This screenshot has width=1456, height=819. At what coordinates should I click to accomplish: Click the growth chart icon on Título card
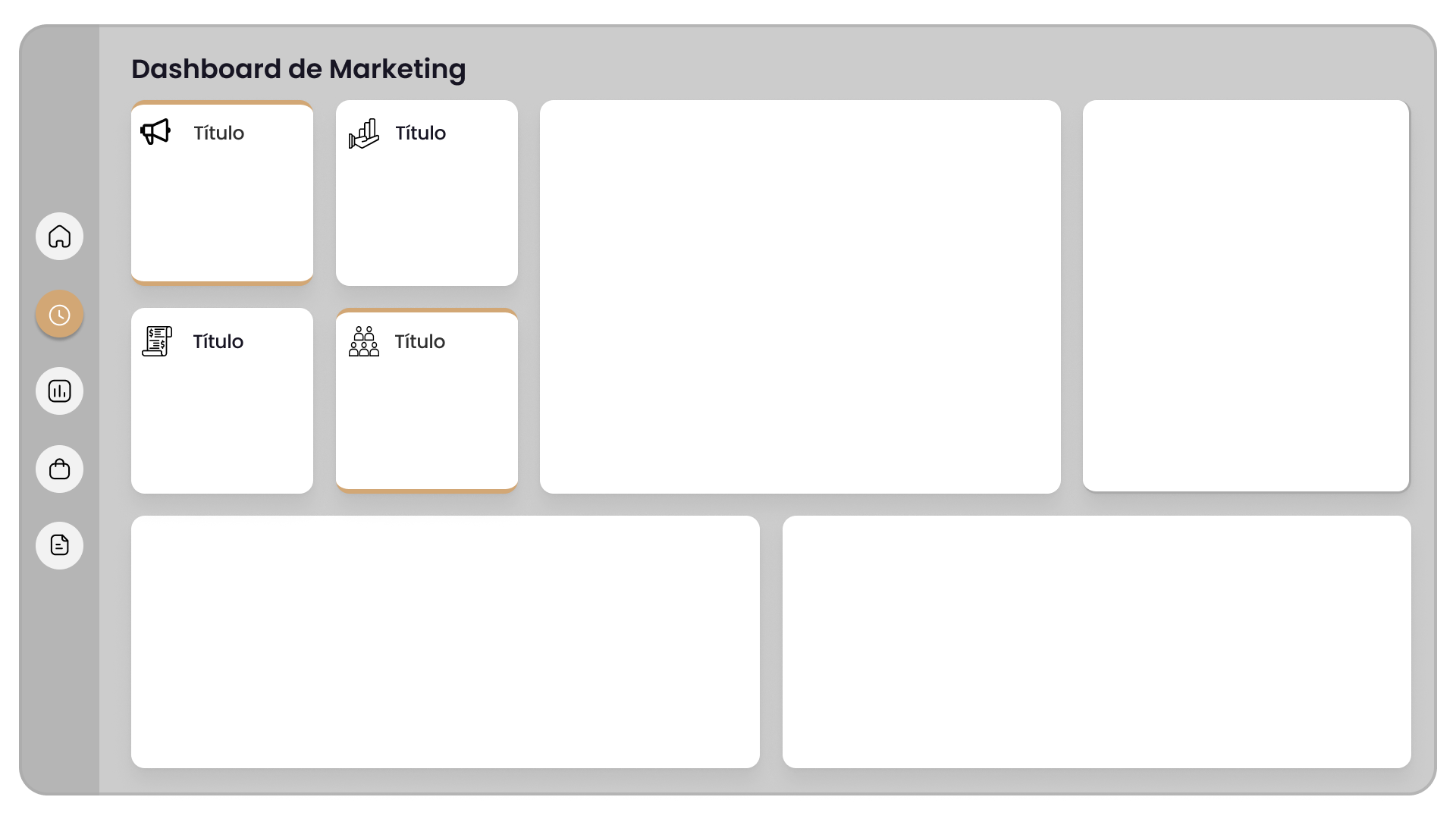point(363,133)
